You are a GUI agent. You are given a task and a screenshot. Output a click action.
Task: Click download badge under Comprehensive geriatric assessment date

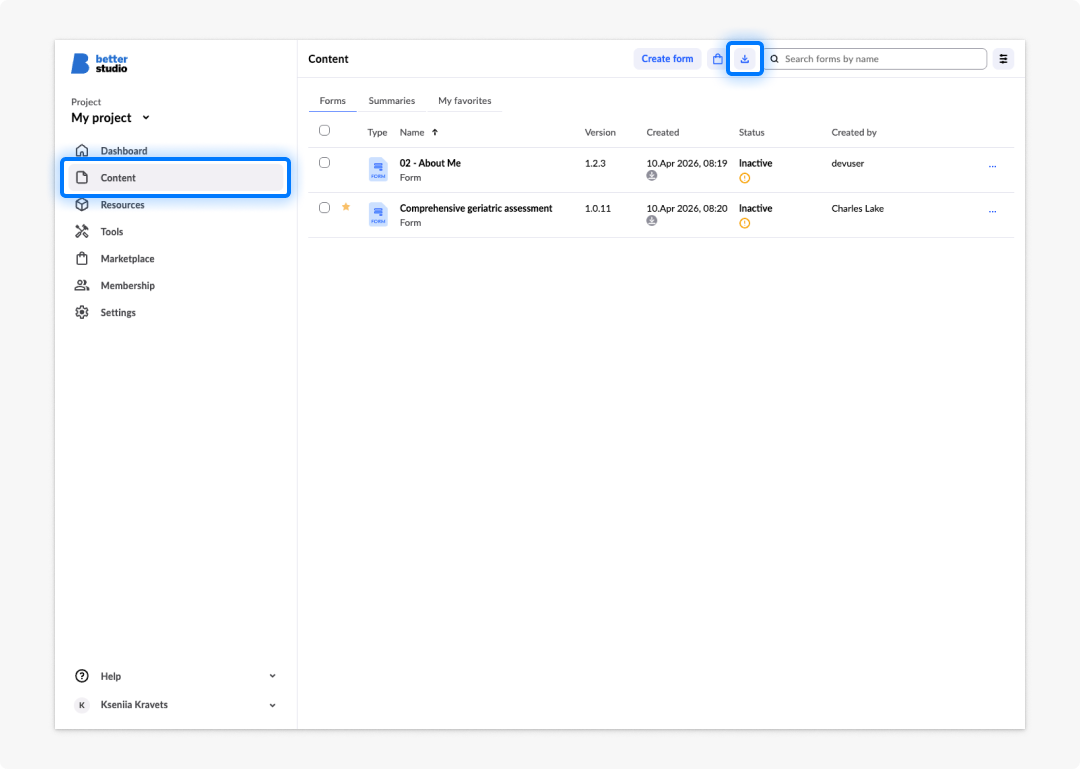652,221
